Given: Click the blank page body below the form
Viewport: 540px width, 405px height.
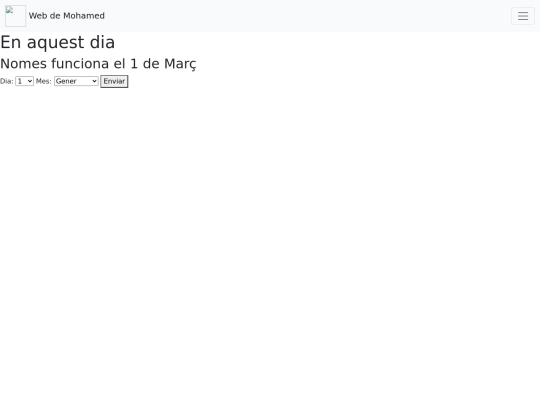Looking at the screenshot, I should 270,241.
